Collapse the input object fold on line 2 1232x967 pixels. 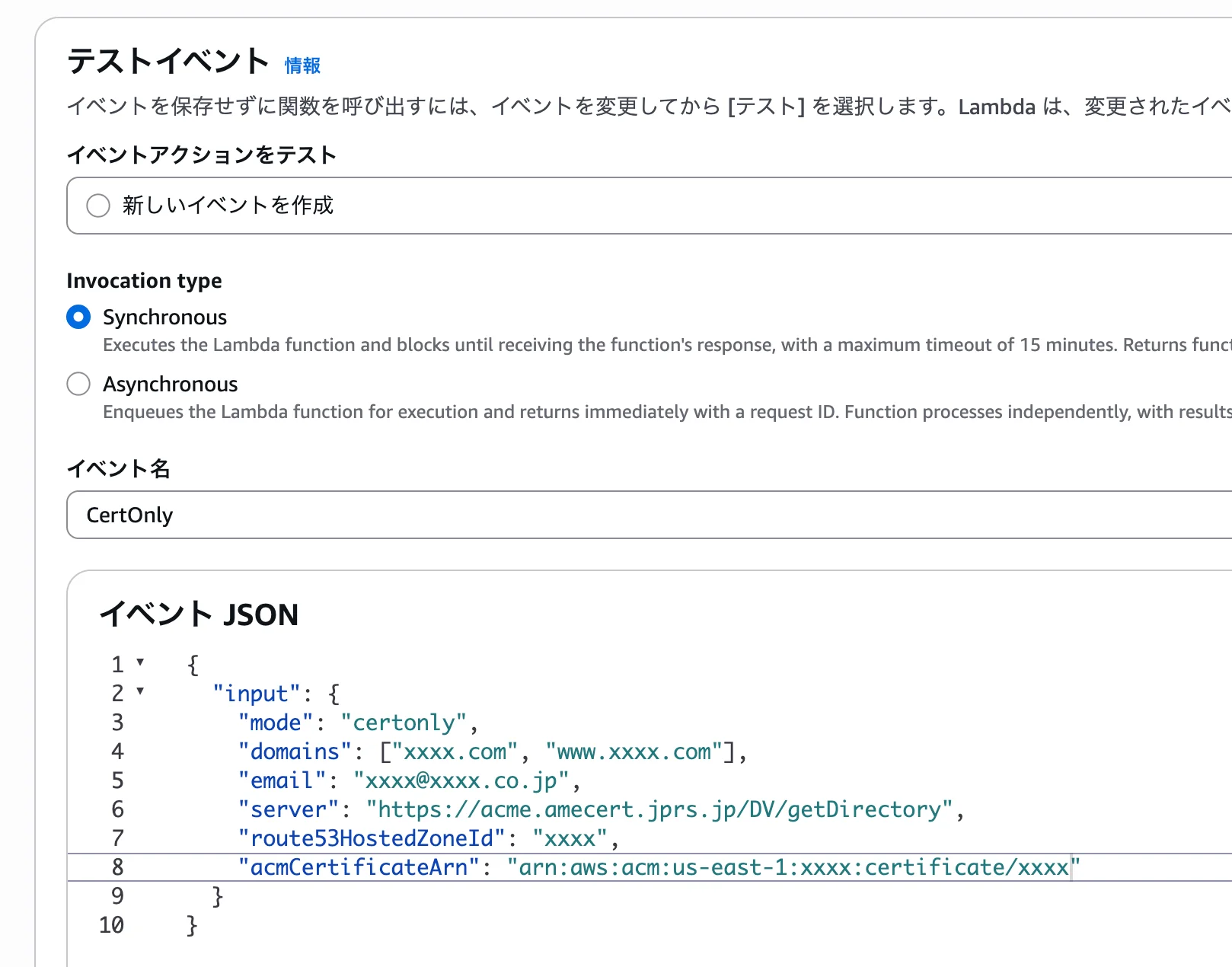tap(139, 692)
